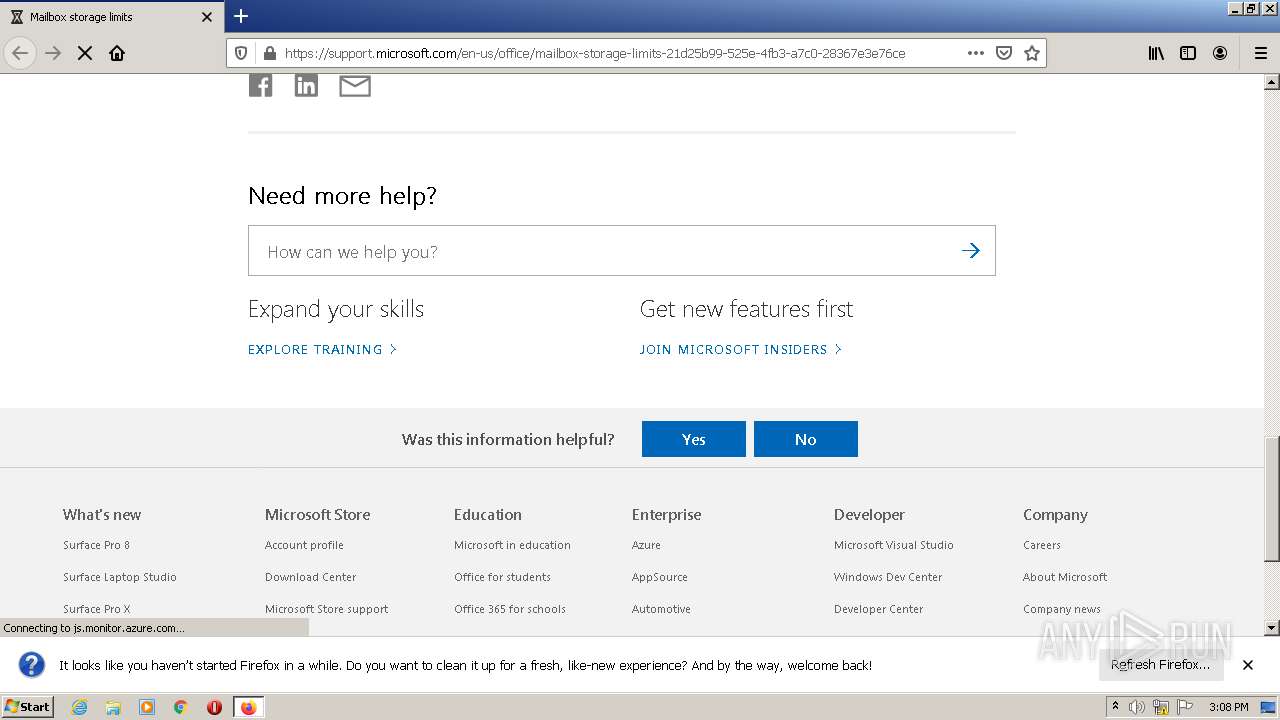The height and width of the screenshot is (720, 1280).
Task: Open the Explore Training link
Action: click(x=322, y=349)
